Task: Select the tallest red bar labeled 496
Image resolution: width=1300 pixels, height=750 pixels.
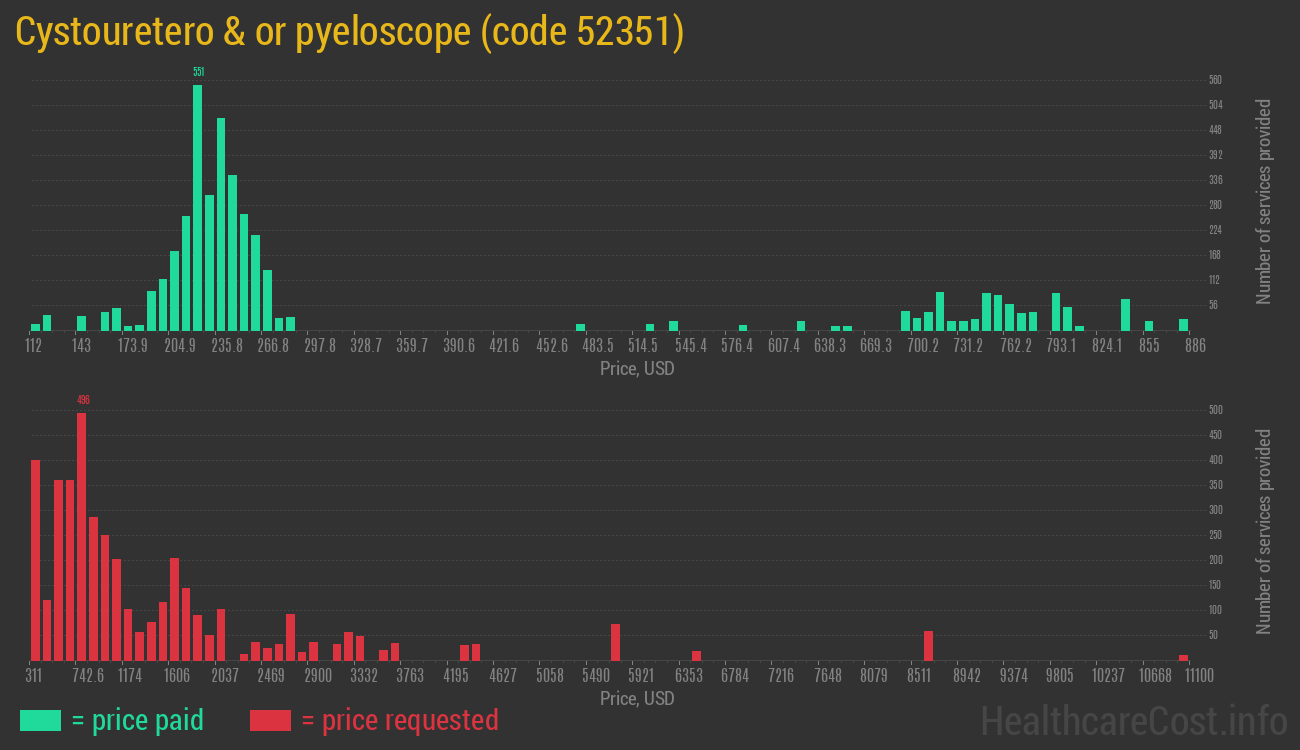Action: [81, 536]
